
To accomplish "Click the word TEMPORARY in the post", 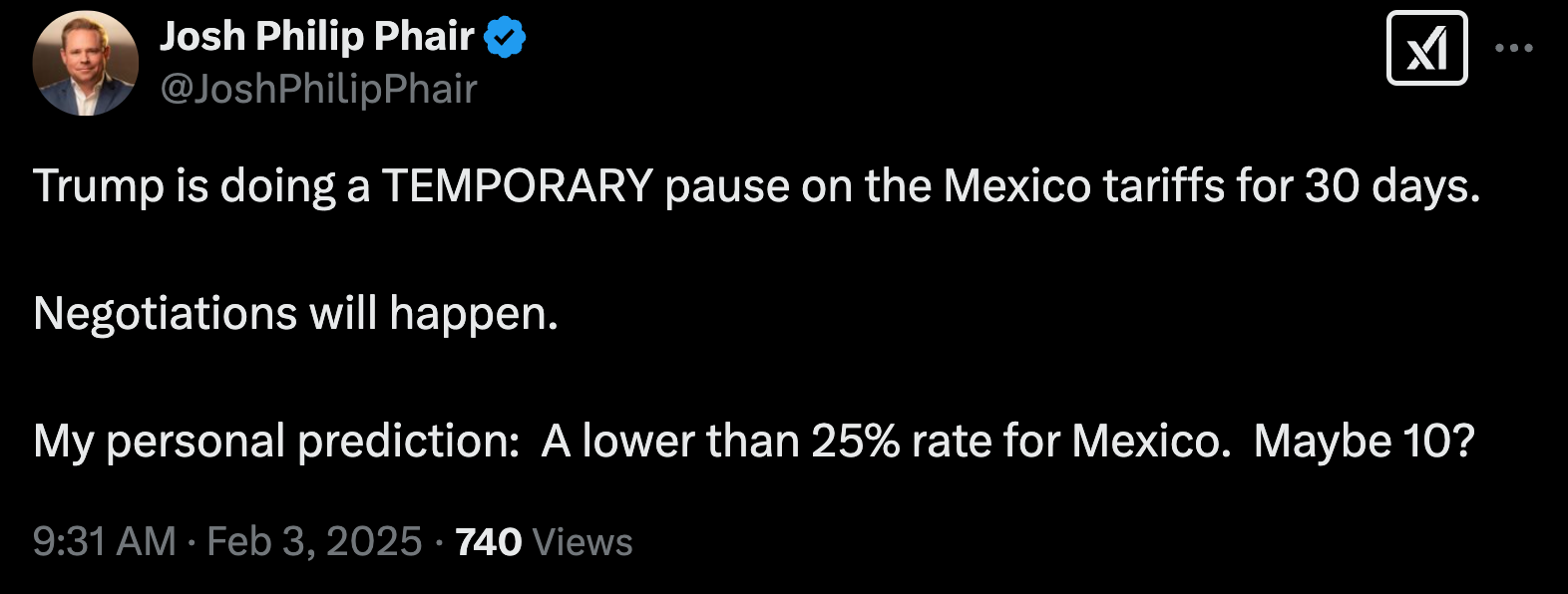I will (517, 186).
